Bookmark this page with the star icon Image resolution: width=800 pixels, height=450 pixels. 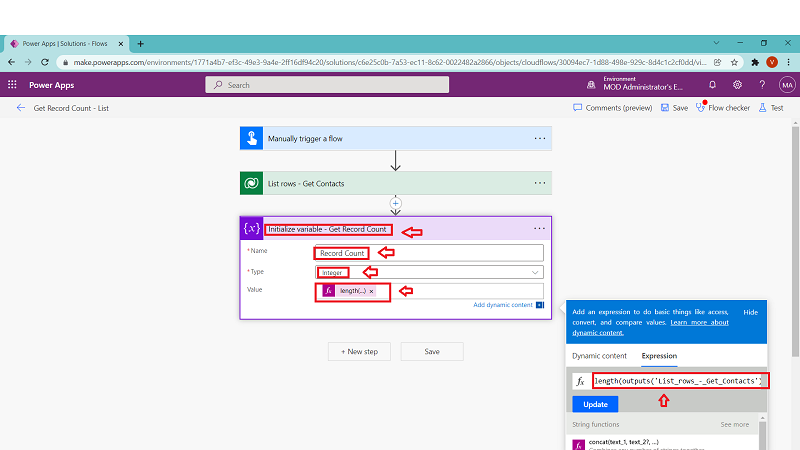(x=734, y=62)
